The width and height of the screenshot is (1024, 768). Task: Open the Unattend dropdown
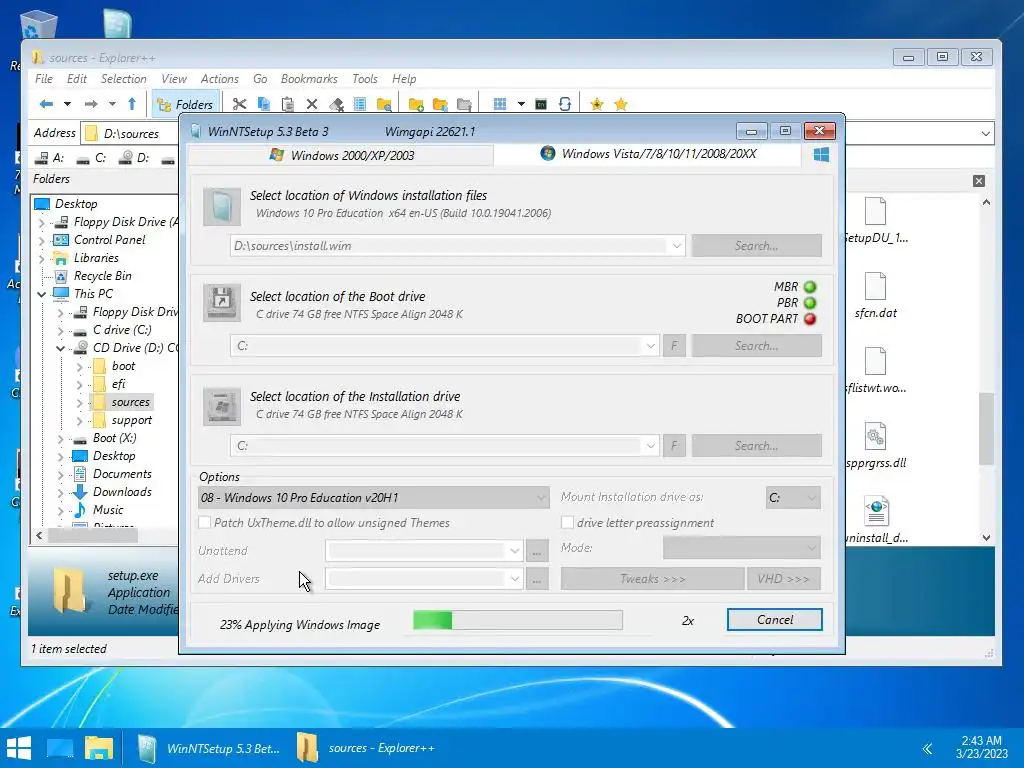(x=515, y=551)
